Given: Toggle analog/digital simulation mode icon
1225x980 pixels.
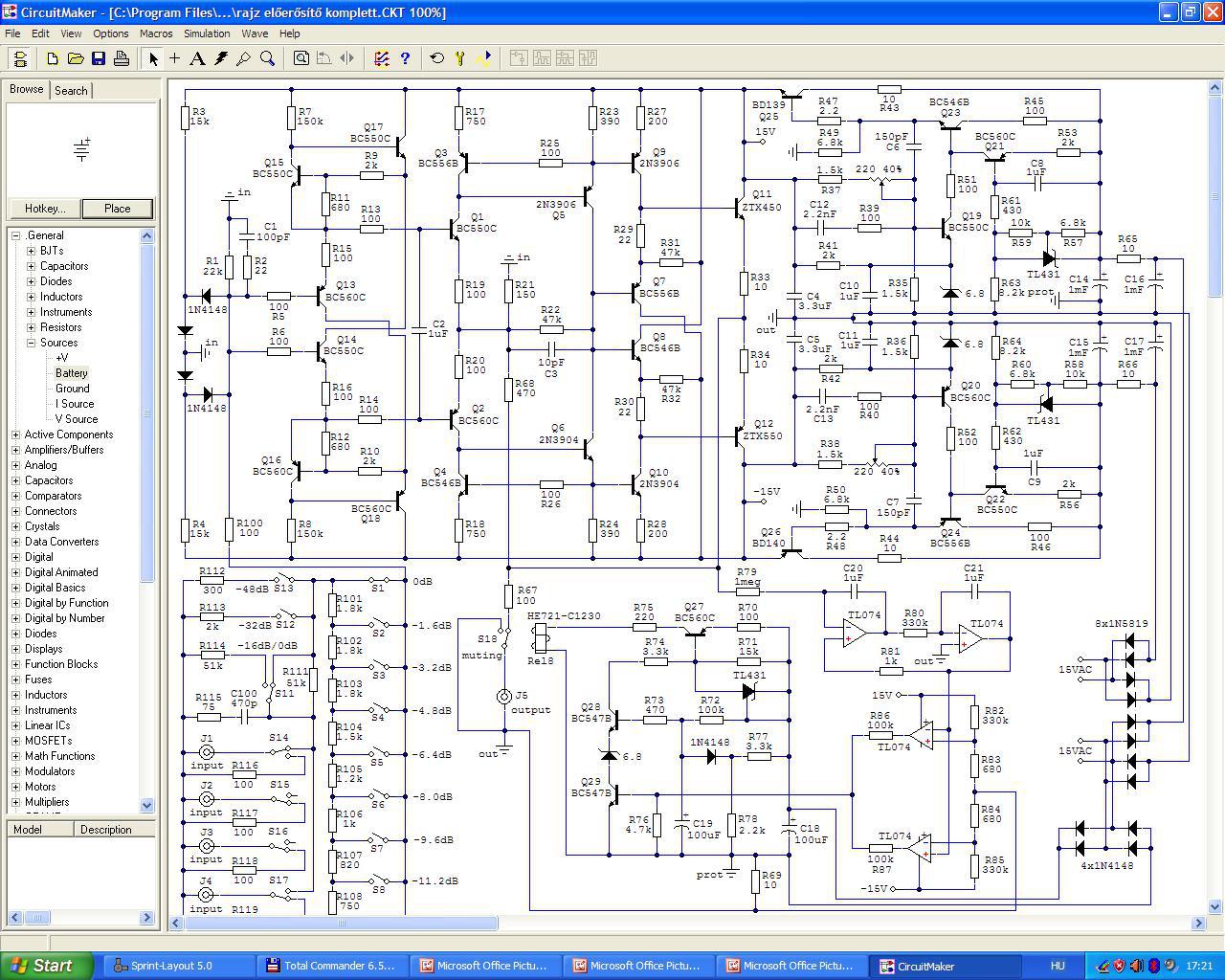Looking at the screenshot, I should pyautogui.click(x=382, y=58).
